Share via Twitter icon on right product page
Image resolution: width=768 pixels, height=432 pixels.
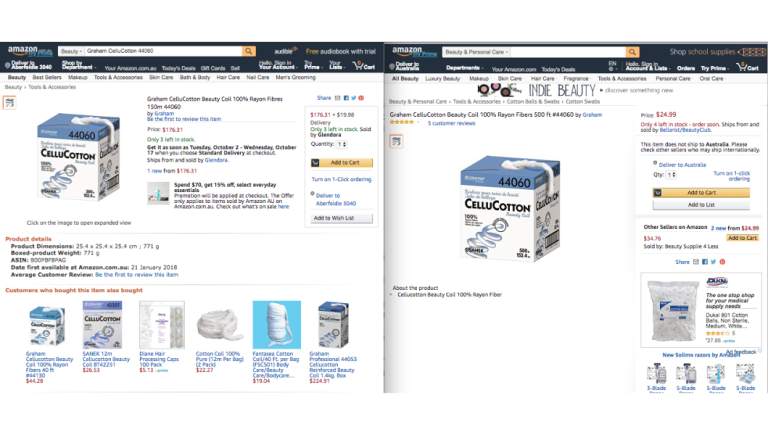(714, 262)
